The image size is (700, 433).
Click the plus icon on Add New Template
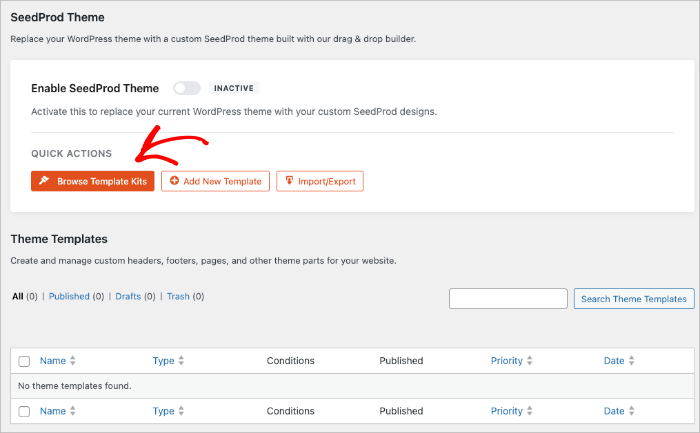[174, 181]
